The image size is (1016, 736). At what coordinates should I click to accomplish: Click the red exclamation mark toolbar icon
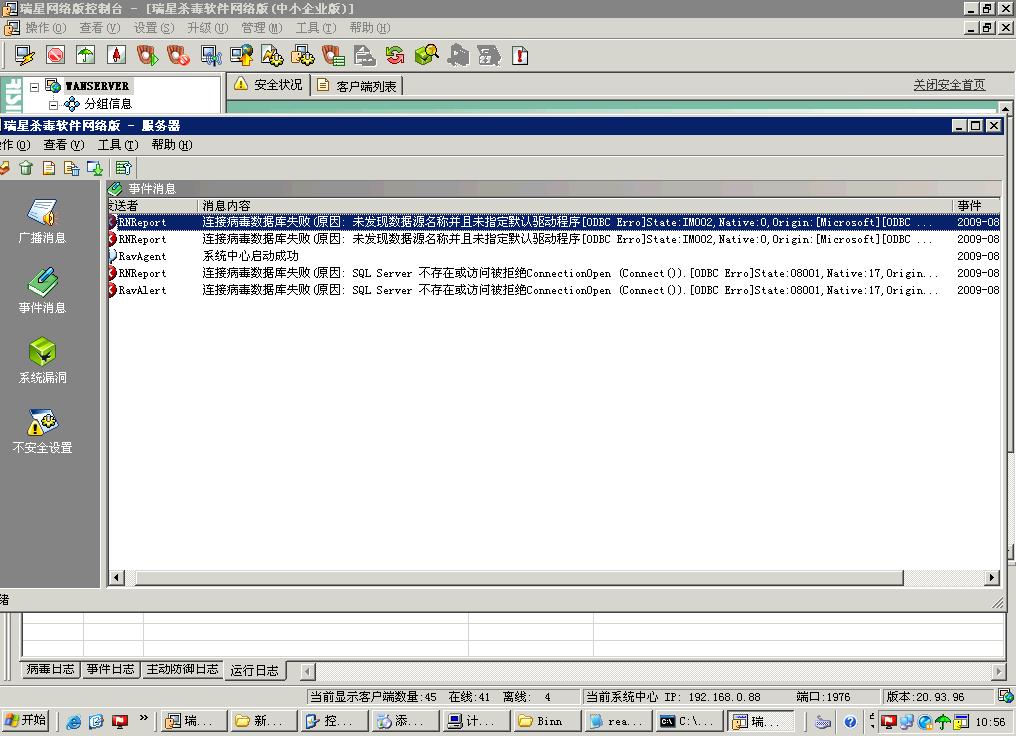click(520, 55)
